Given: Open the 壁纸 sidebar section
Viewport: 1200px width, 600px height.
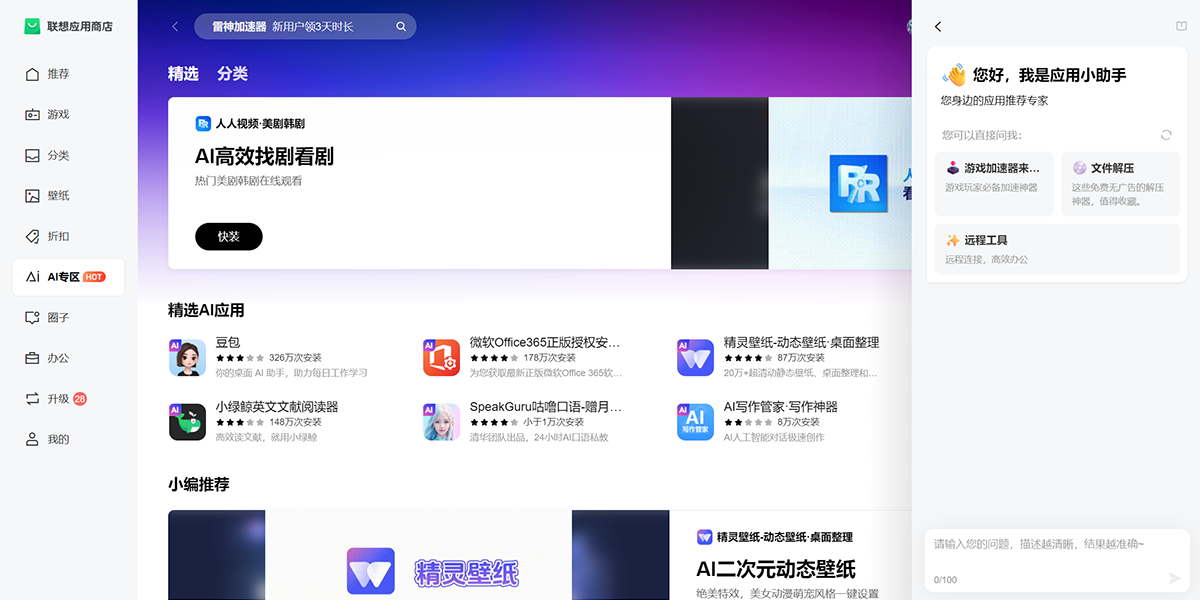Looking at the screenshot, I should tap(58, 196).
